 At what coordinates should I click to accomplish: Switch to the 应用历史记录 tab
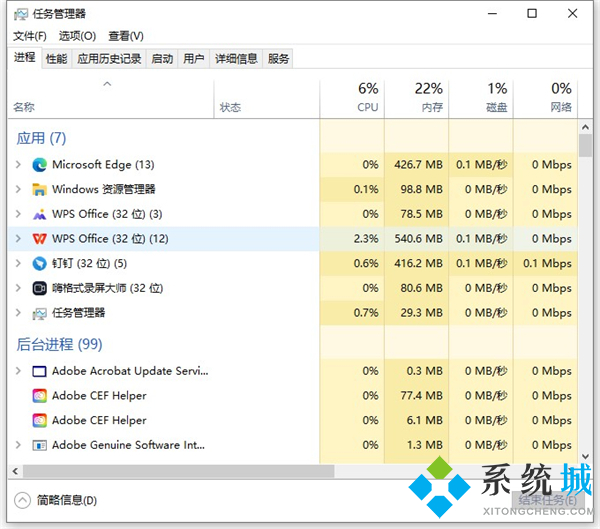point(109,59)
